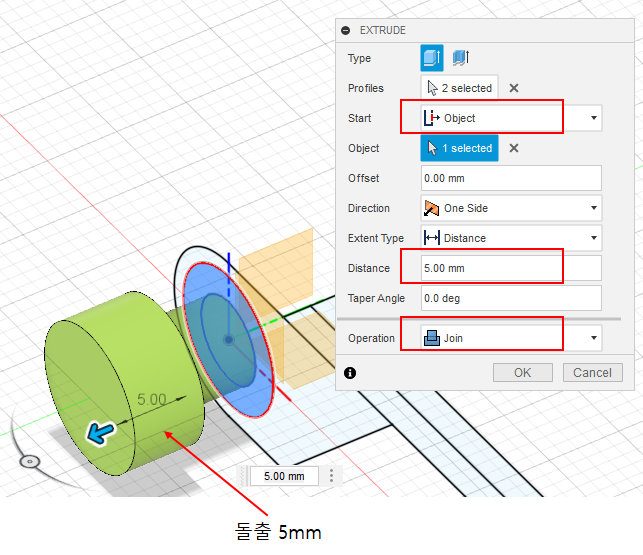Click the 5.00 dimension label on the cylinder
Screen dimensions: 643x555
coord(151,400)
